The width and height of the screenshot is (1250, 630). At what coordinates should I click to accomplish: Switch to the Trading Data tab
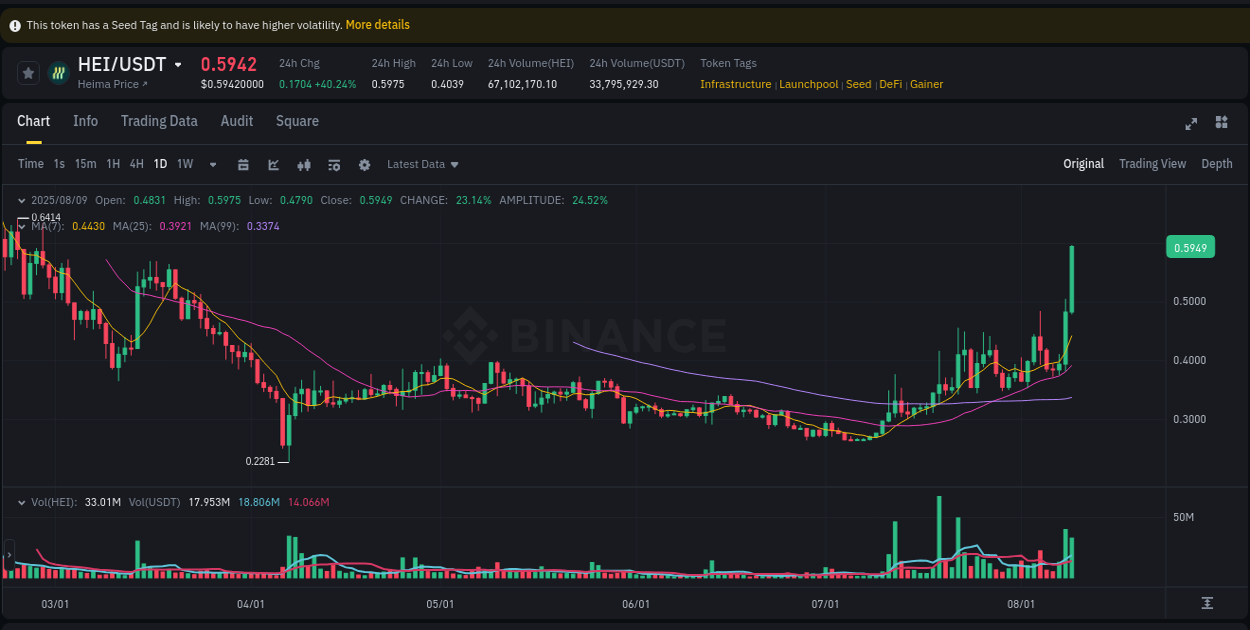(159, 121)
